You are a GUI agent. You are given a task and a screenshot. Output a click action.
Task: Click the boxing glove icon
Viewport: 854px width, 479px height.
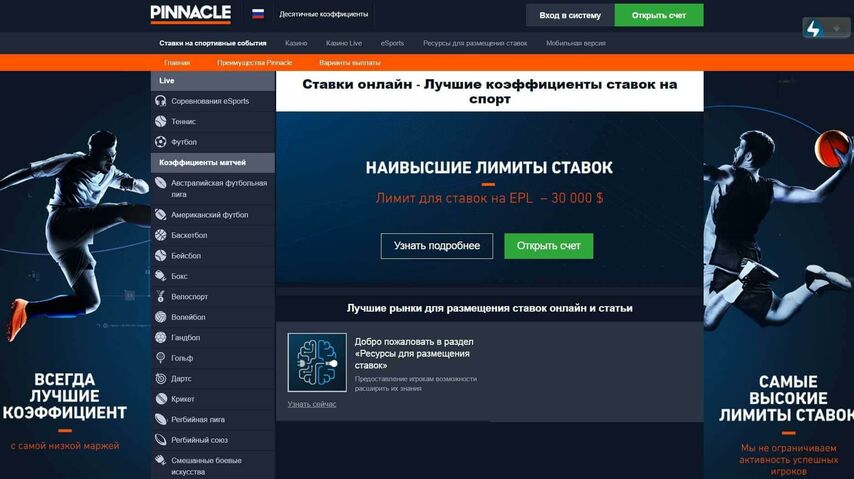(x=161, y=276)
